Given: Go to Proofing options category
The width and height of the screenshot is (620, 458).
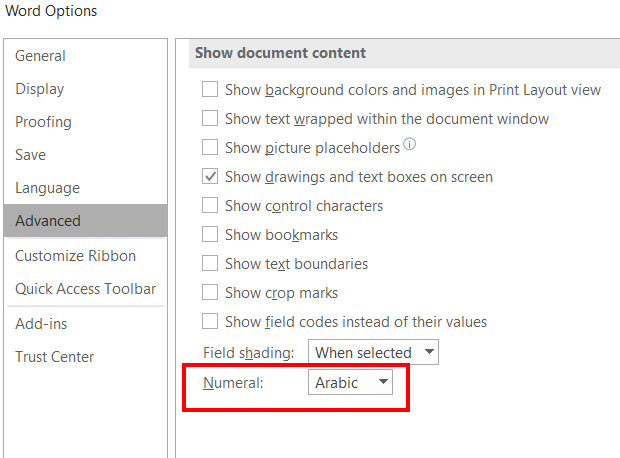Looking at the screenshot, I should coord(44,122).
